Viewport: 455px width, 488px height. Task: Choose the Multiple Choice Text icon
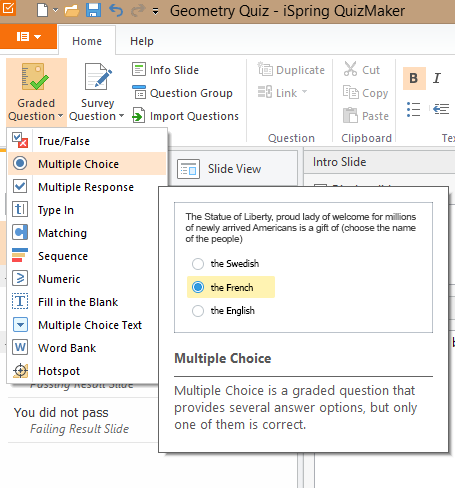click(20, 324)
